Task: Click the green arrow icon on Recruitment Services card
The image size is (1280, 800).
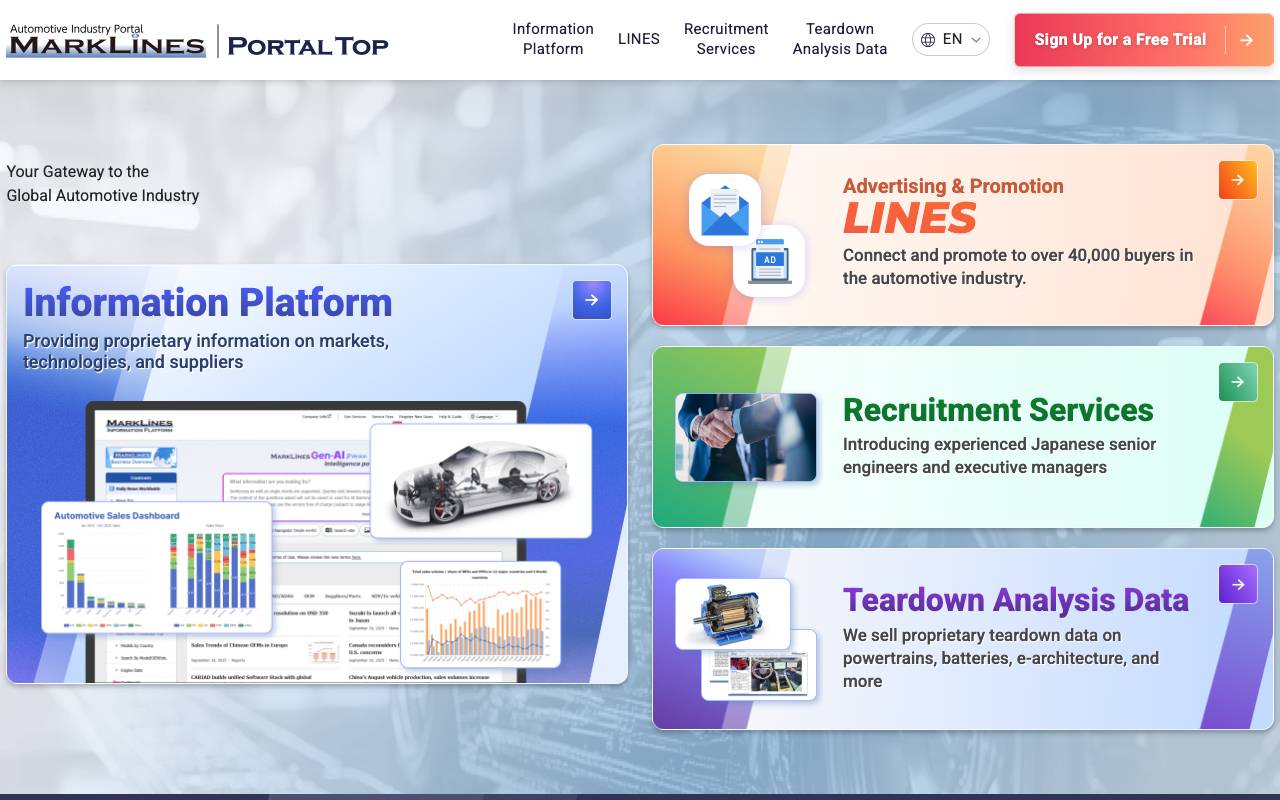Action: [x=1237, y=382]
